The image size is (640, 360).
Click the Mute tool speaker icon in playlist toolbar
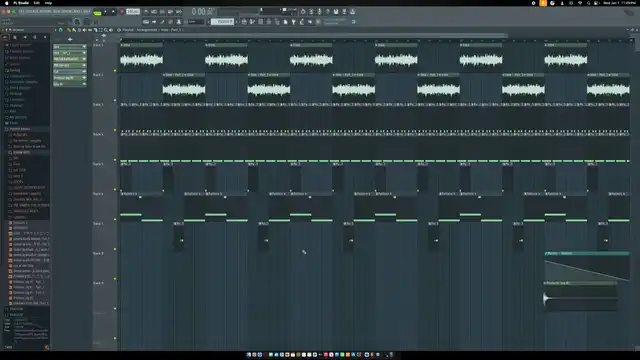(84, 30)
